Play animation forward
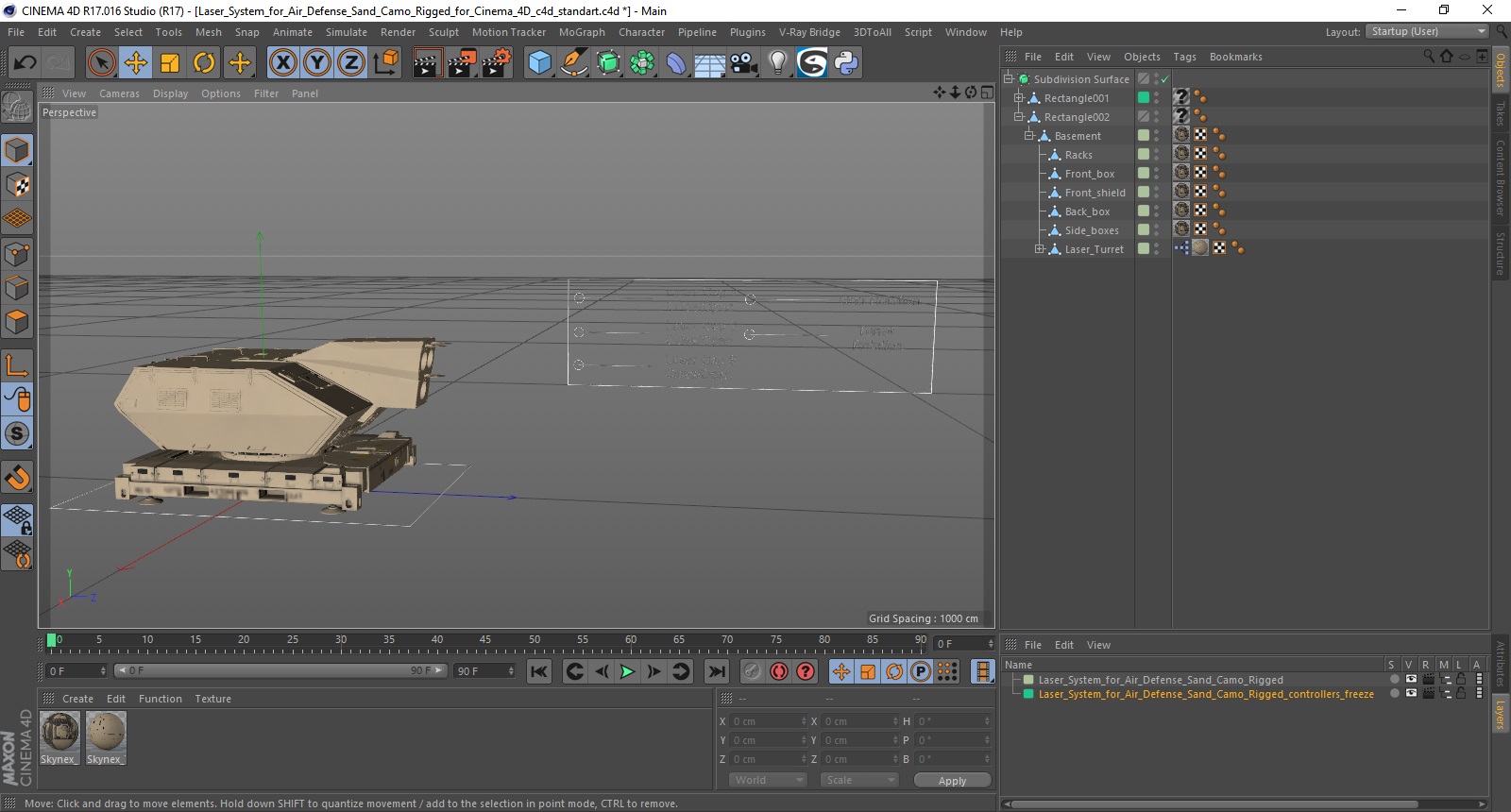The image size is (1511, 812). point(627,671)
